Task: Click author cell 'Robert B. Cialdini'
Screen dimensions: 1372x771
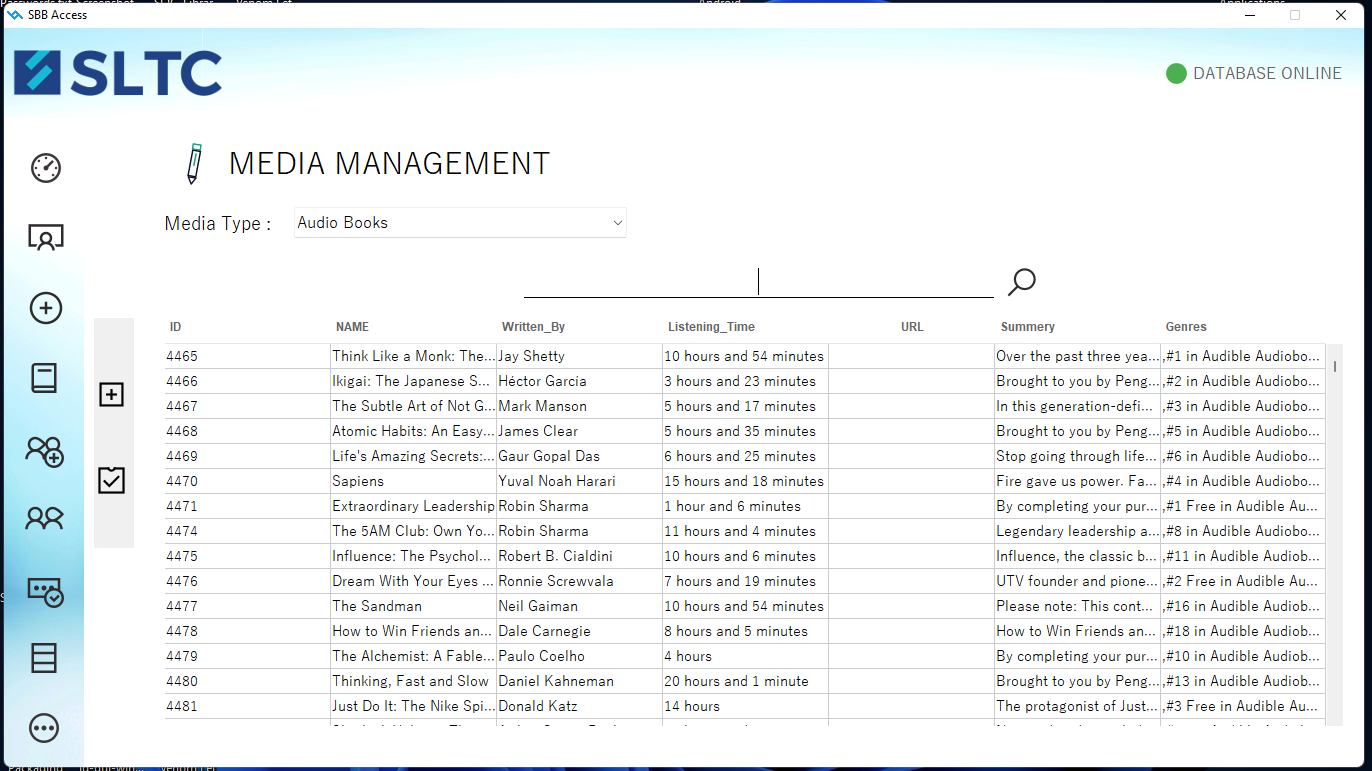Action: [x=580, y=556]
